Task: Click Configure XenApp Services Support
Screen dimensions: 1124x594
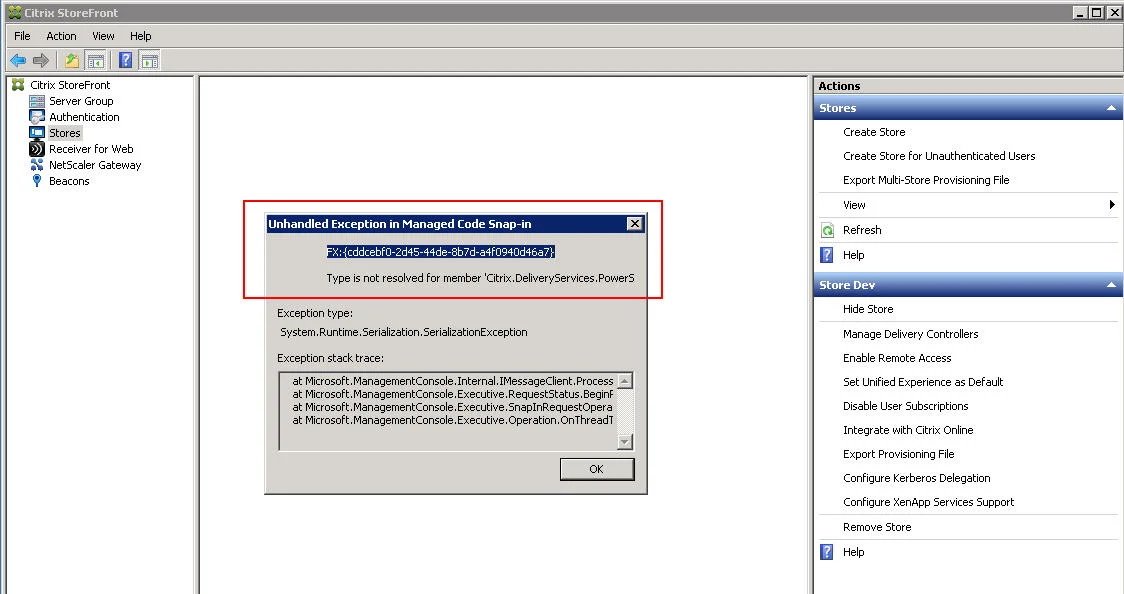Action: pos(928,502)
